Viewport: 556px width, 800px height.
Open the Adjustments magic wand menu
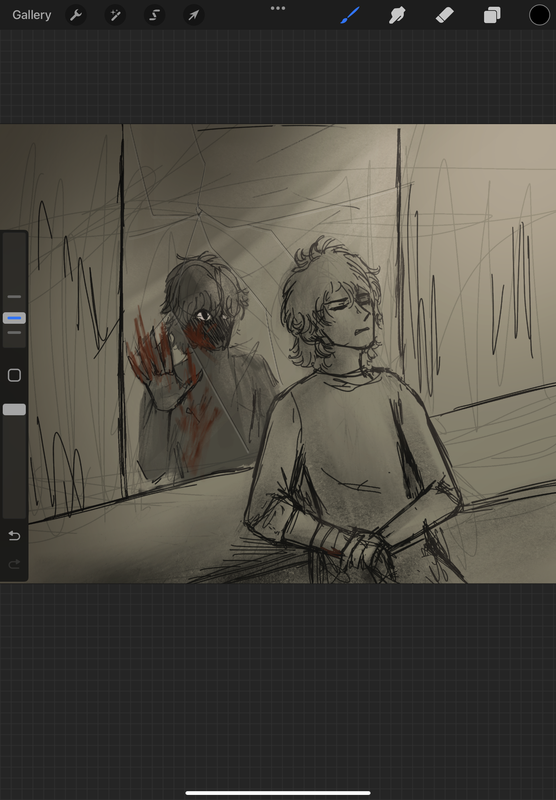[115, 15]
